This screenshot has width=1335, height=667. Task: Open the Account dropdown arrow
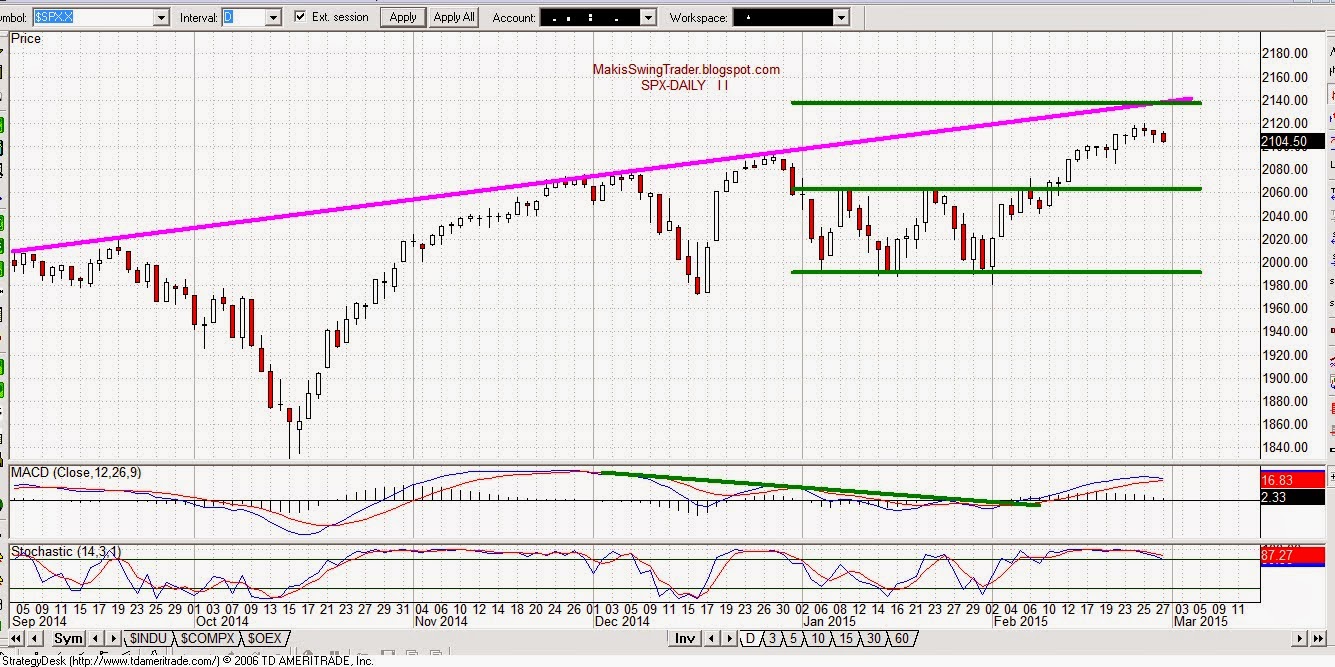(x=648, y=17)
